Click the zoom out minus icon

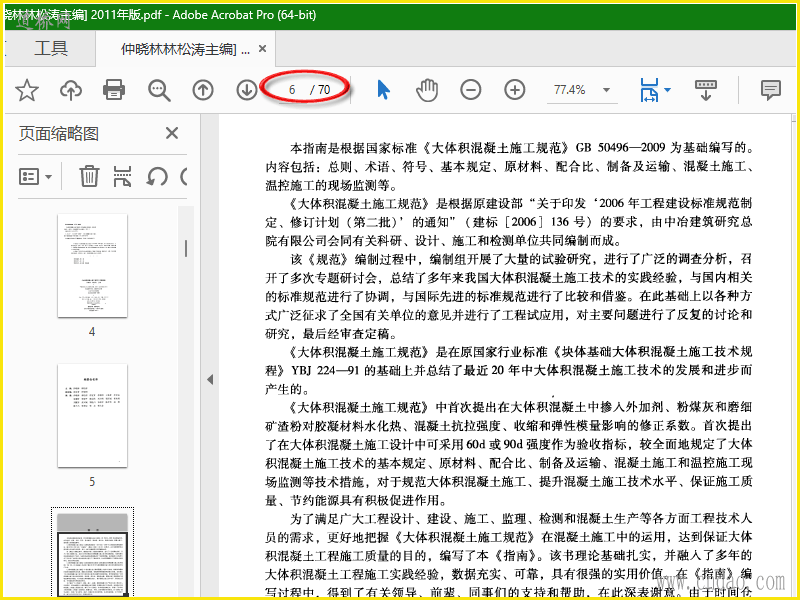click(x=470, y=90)
